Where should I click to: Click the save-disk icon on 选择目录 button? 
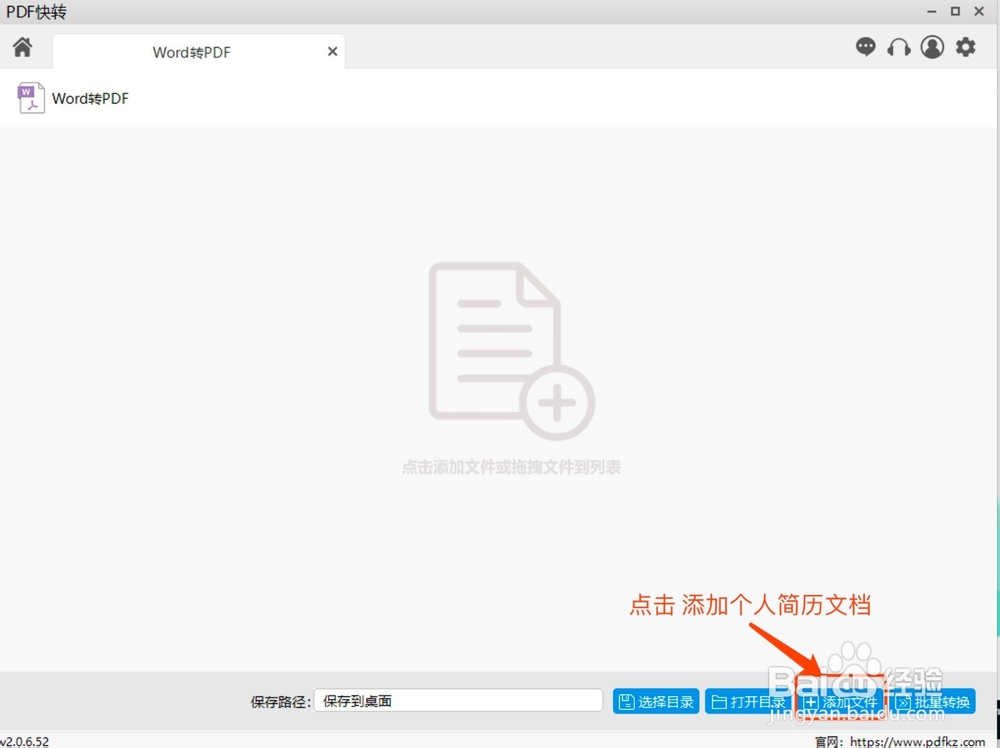(626, 701)
